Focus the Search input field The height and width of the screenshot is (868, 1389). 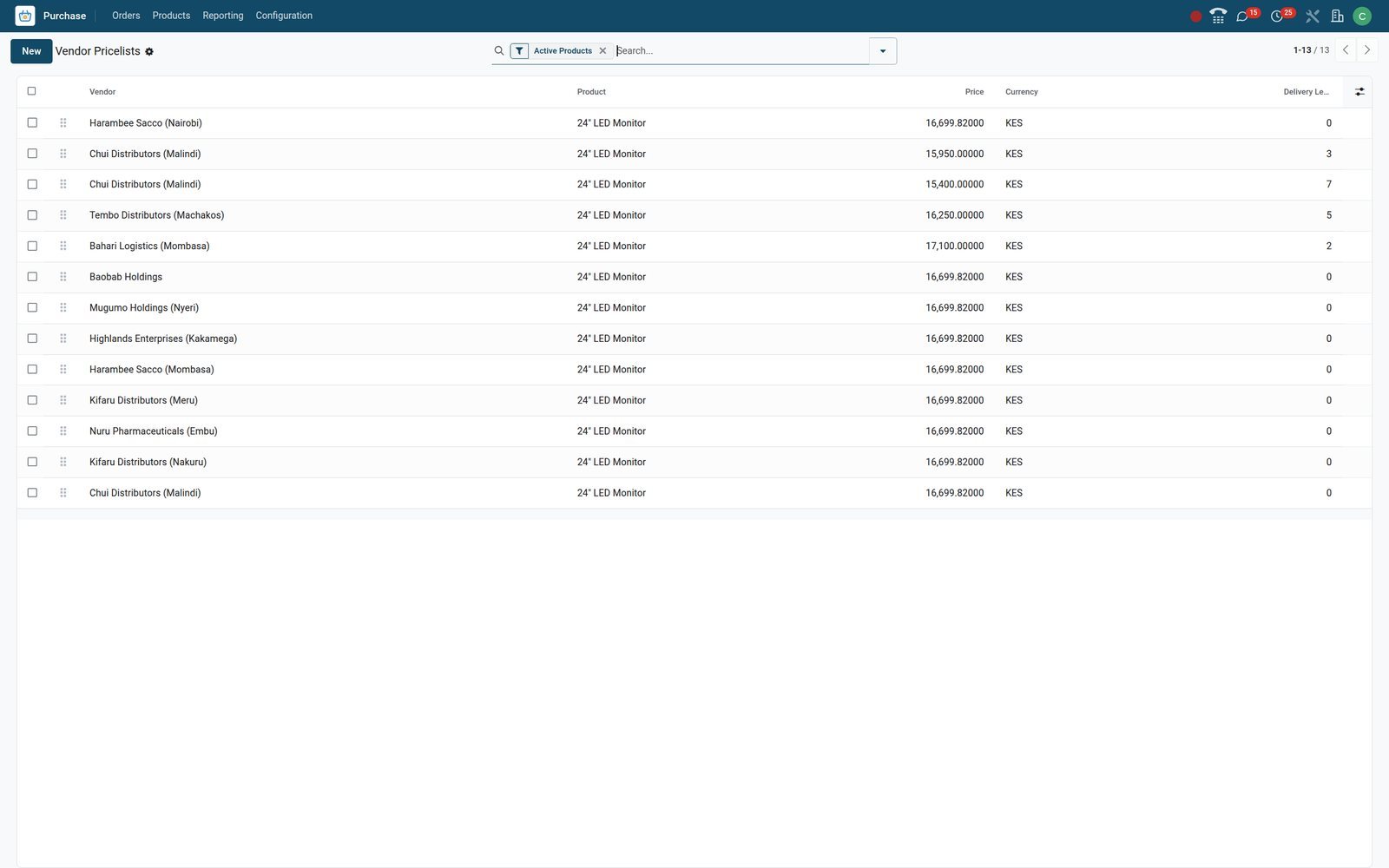pyautogui.click(x=741, y=50)
